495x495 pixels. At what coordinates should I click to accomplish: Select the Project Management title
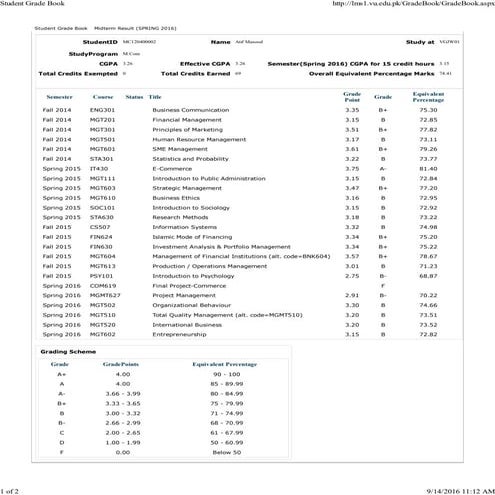184,295
